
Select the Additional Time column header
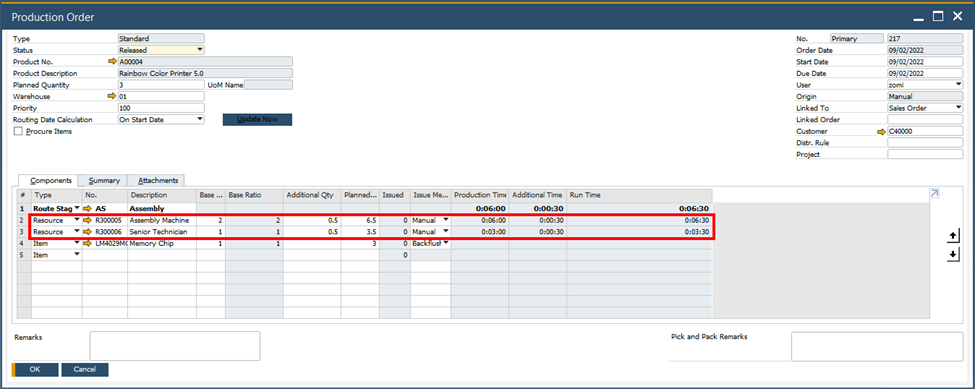pos(537,195)
